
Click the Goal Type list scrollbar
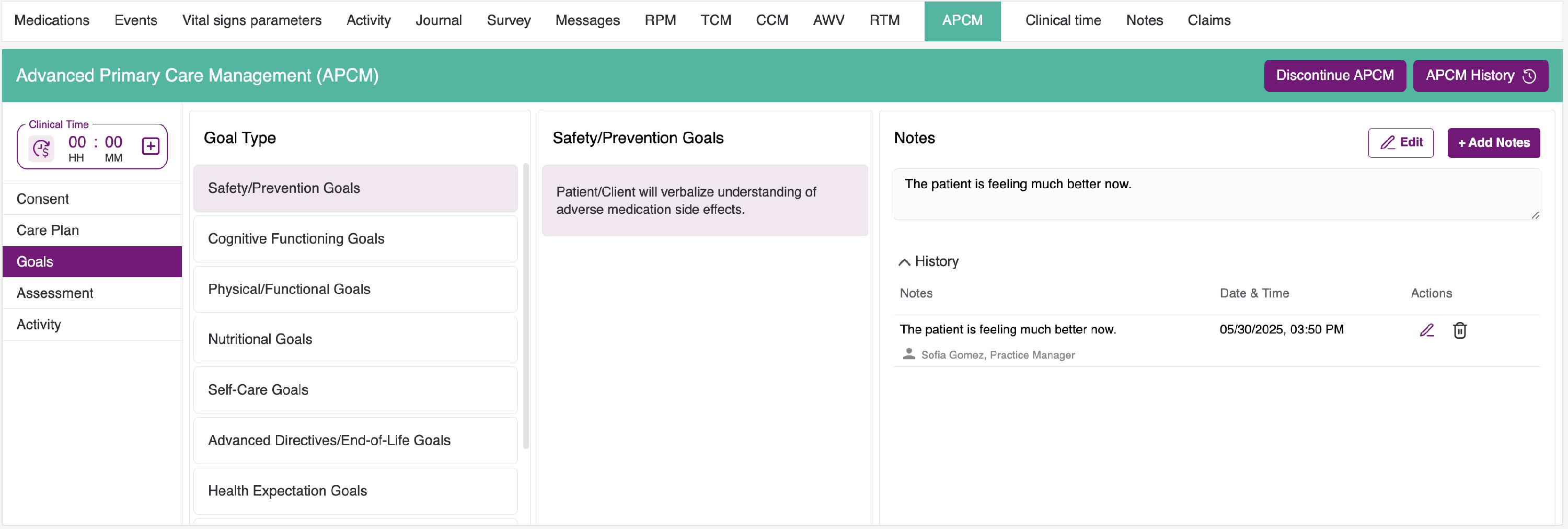coord(526,304)
